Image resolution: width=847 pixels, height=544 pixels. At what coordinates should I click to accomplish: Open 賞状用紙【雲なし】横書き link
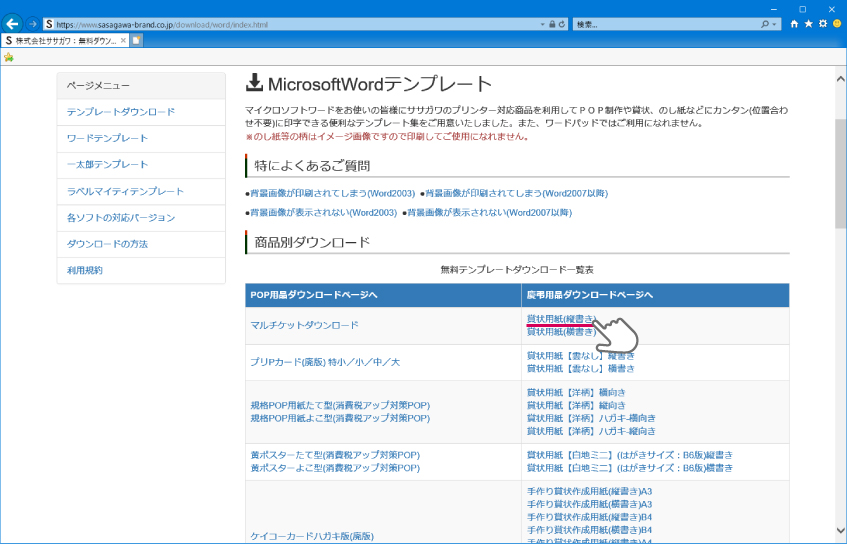click(581, 368)
